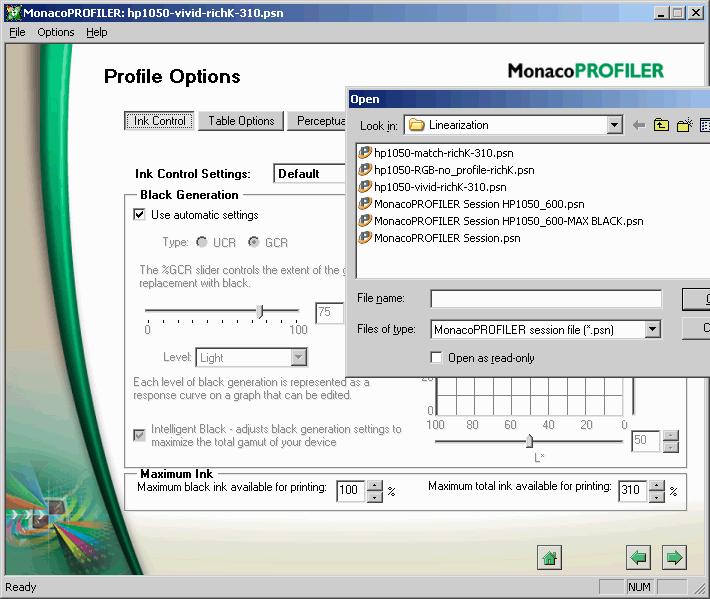This screenshot has height=599, width=710.
Task: Switch to Ink Control tab
Action: point(159,121)
